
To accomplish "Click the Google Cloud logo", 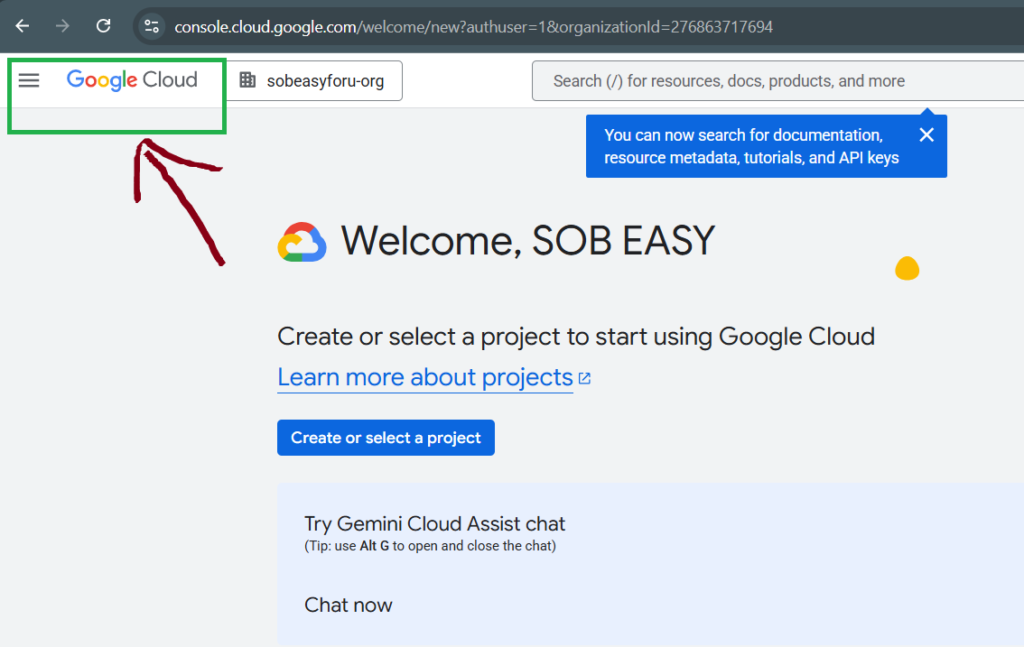I will coord(132,80).
